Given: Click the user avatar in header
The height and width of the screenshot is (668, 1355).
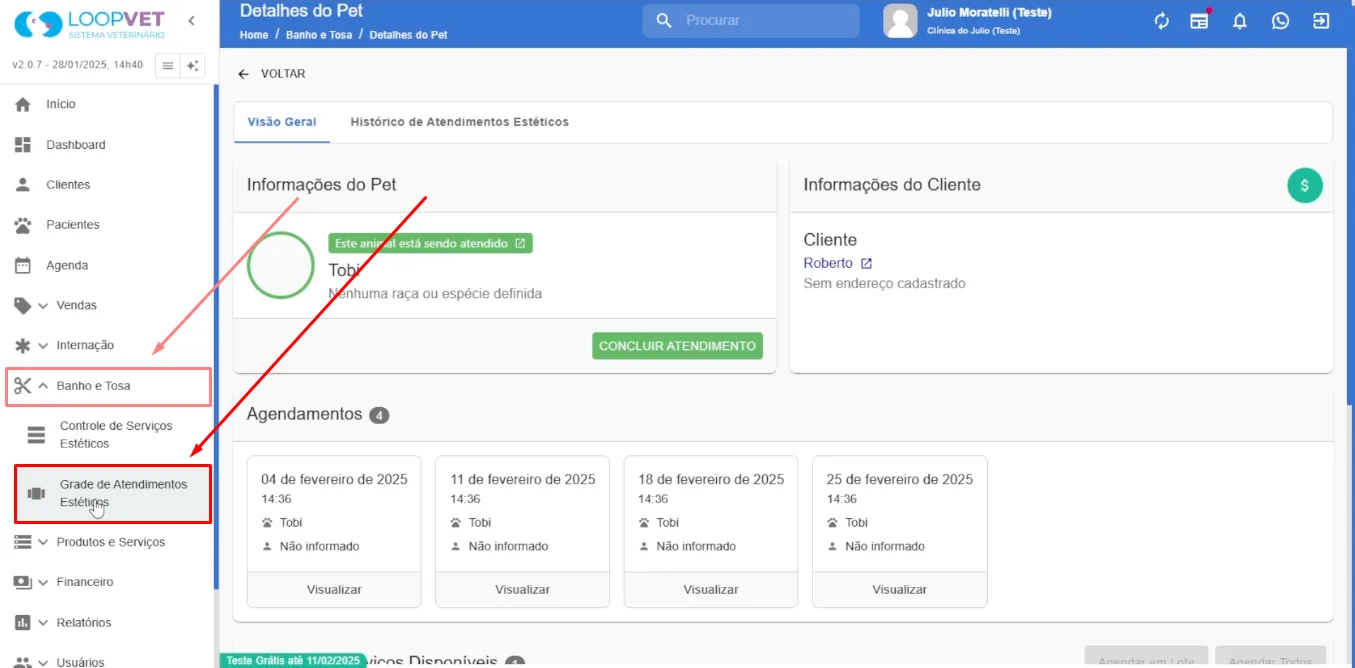Looking at the screenshot, I should point(900,21).
